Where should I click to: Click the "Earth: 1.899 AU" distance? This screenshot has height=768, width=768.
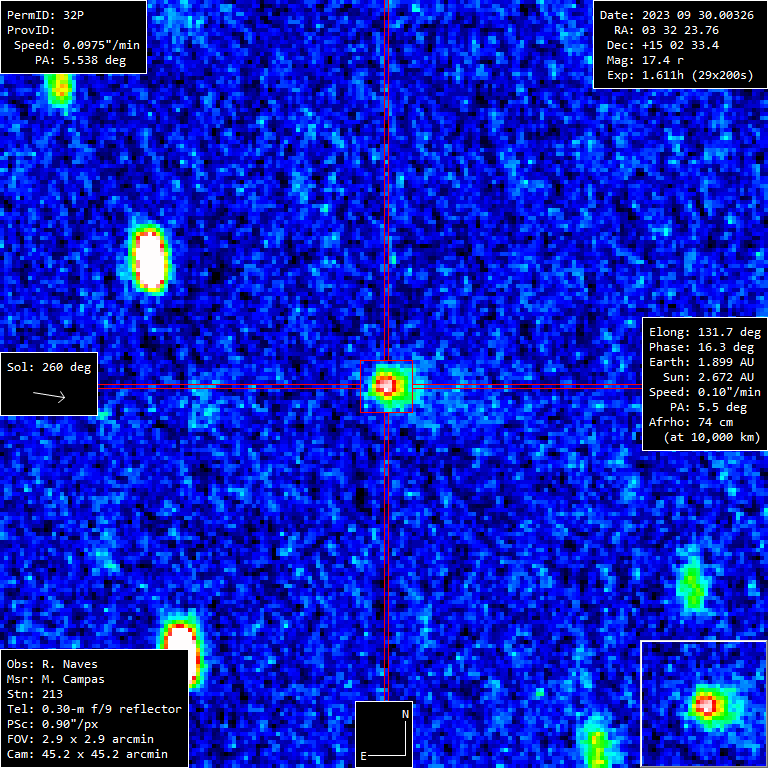click(x=701, y=362)
